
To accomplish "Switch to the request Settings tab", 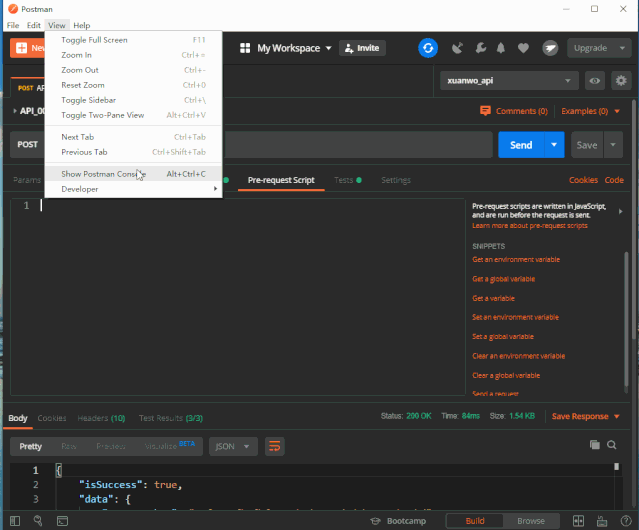I will click(x=396, y=180).
